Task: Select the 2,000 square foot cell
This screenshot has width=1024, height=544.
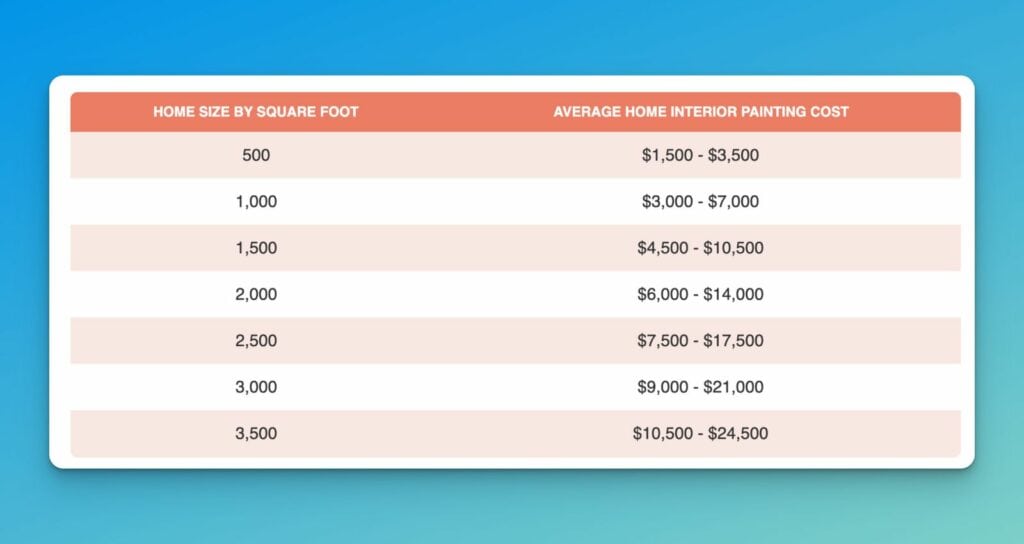Action: click(x=256, y=295)
